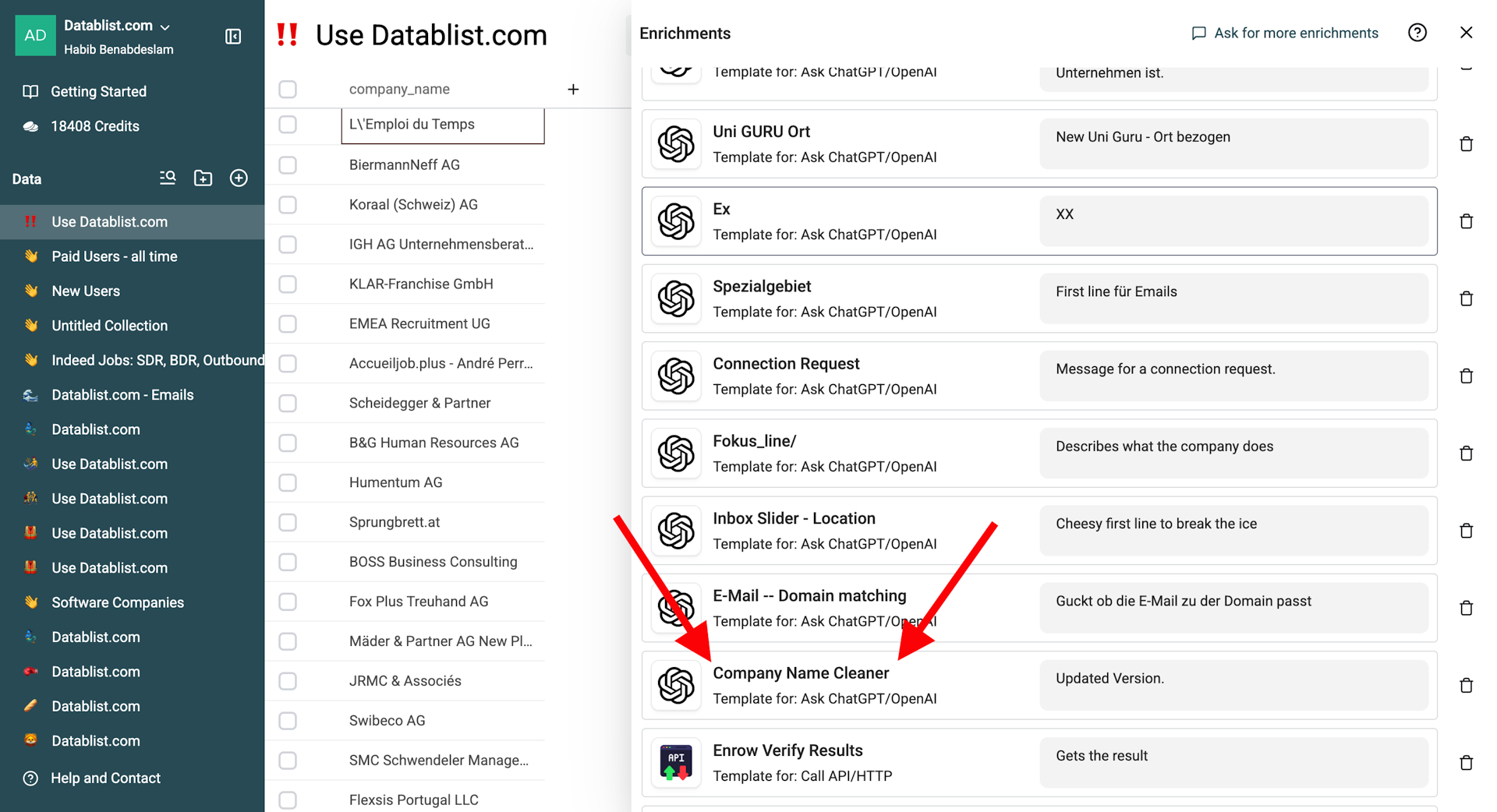The height and width of the screenshot is (812, 1497).
Task: Click the search data icon
Action: pyautogui.click(x=168, y=178)
